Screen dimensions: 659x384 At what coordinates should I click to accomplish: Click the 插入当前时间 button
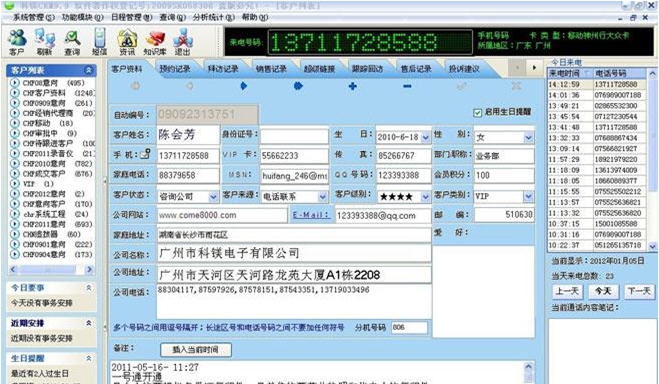(x=195, y=350)
